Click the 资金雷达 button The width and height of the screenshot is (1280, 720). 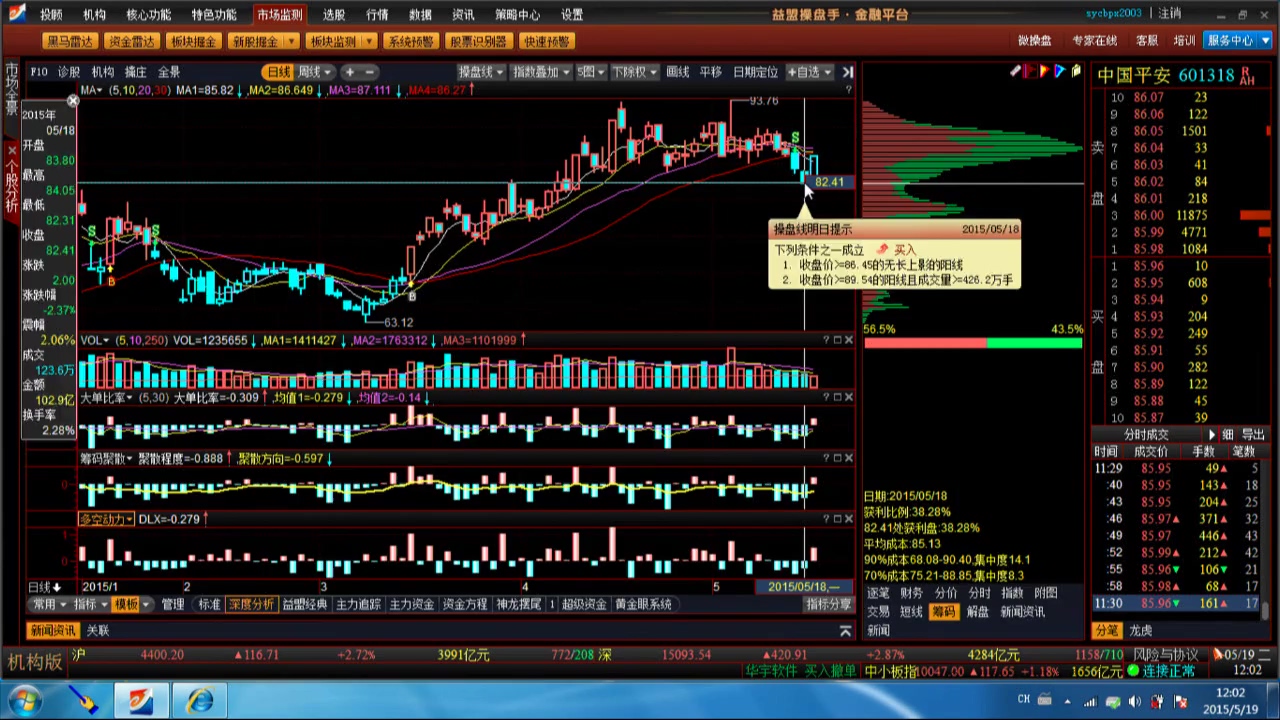tap(131, 41)
